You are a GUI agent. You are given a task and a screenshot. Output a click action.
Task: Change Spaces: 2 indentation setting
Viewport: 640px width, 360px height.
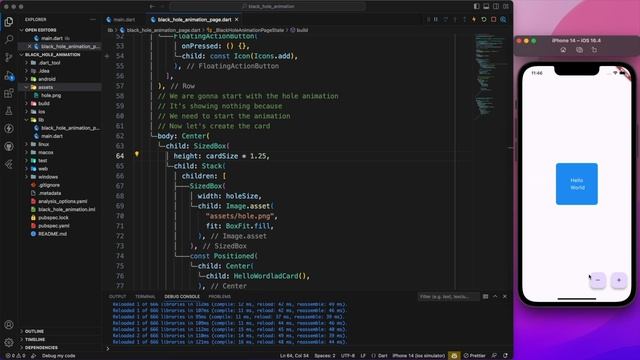pos(324,356)
